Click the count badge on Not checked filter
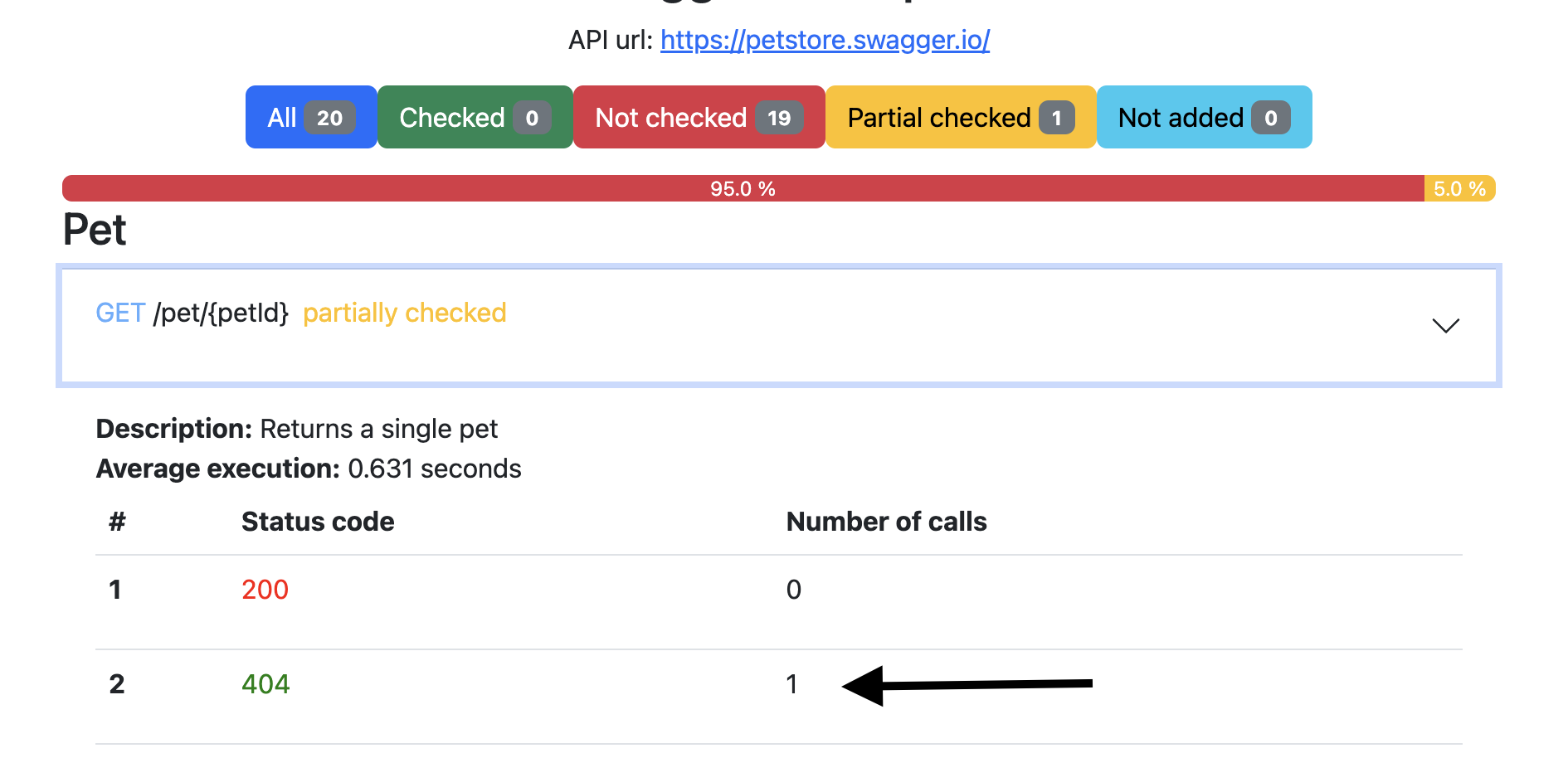This screenshot has width=1568, height=758. pyautogui.click(x=778, y=117)
